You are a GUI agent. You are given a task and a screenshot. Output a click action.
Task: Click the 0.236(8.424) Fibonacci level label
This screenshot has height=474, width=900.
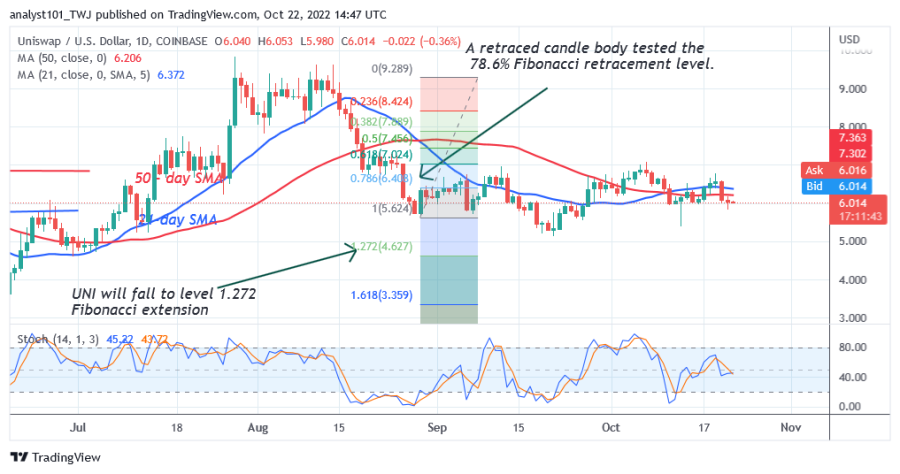tap(381, 102)
